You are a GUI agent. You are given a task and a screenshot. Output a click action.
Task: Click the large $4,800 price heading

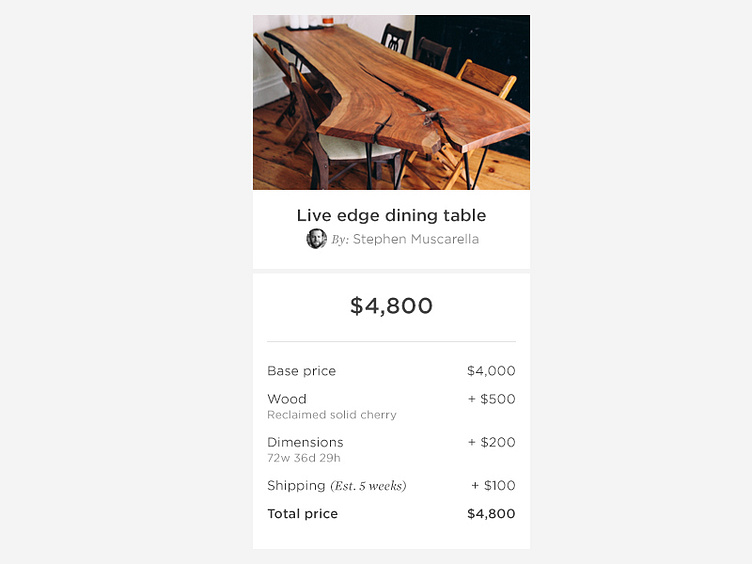pyautogui.click(x=391, y=306)
